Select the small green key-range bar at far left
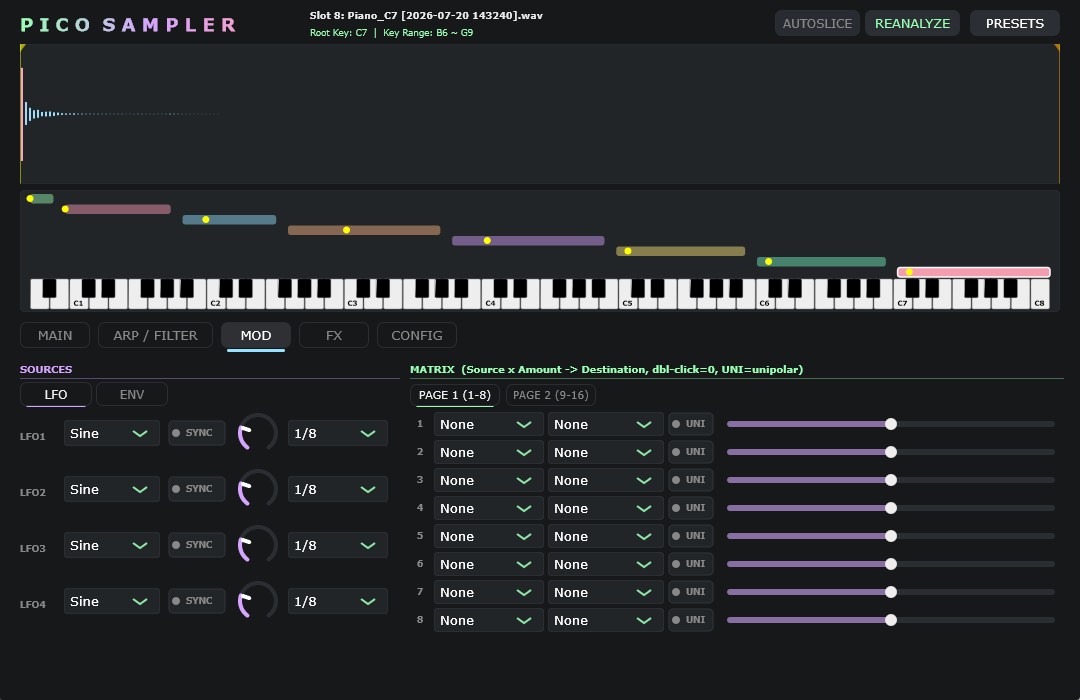The height and width of the screenshot is (700, 1080). coord(40,198)
